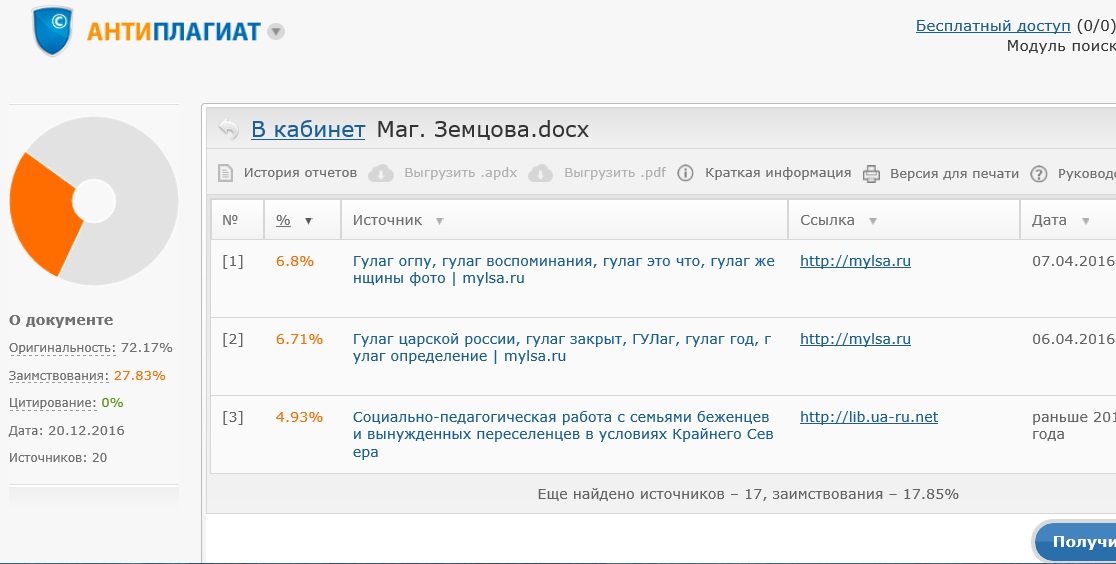This screenshot has width=1116, height=564.
Task: Expand the Источник column filter arrow
Action: (439, 221)
